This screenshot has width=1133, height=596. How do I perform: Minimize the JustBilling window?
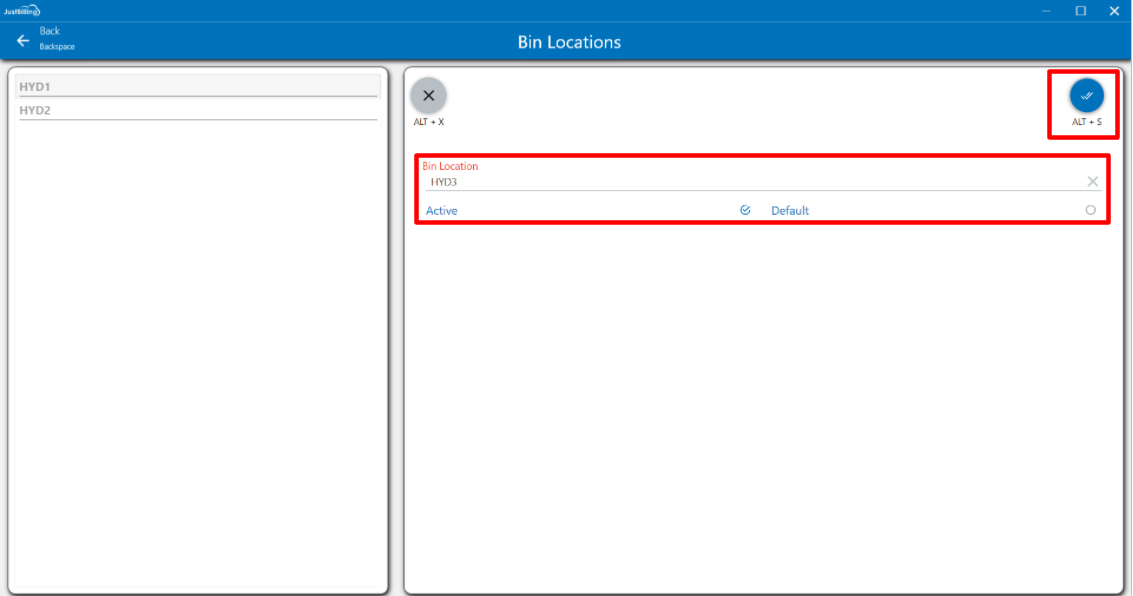[1046, 11]
